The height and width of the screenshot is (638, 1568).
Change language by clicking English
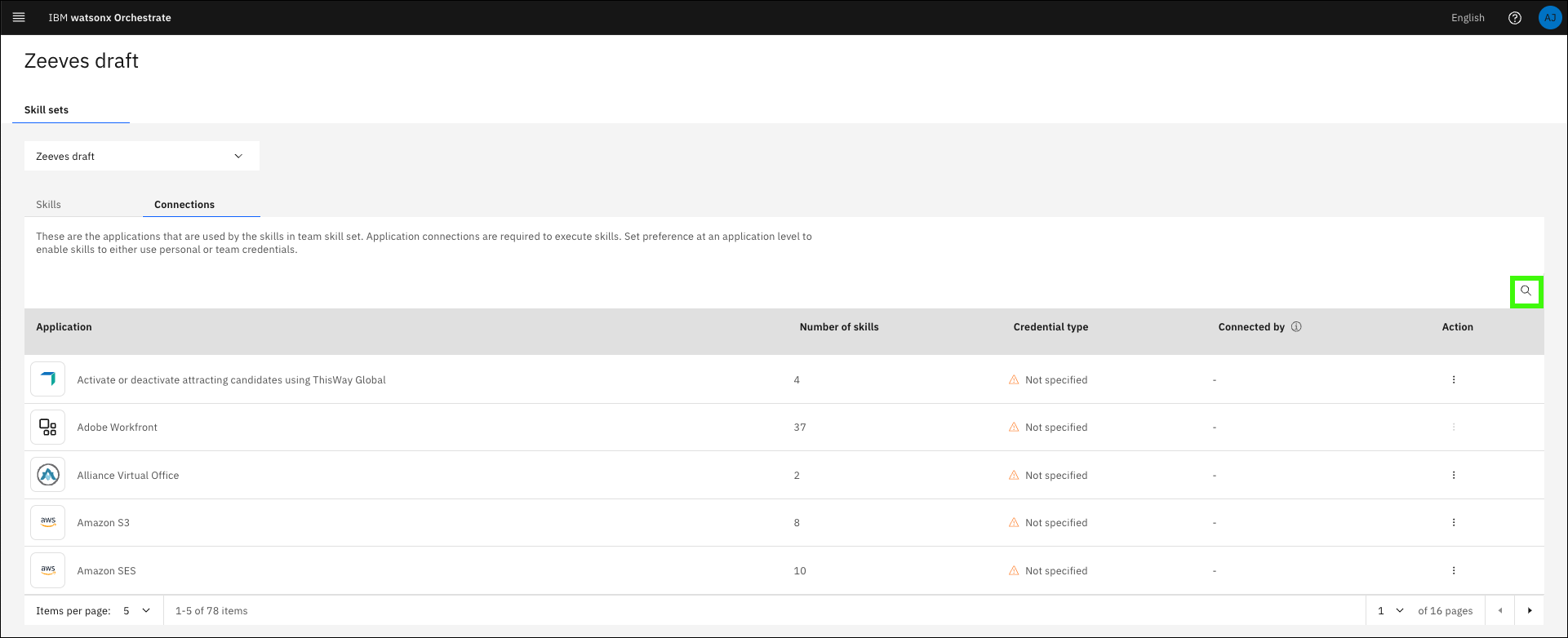tap(1467, 18)
